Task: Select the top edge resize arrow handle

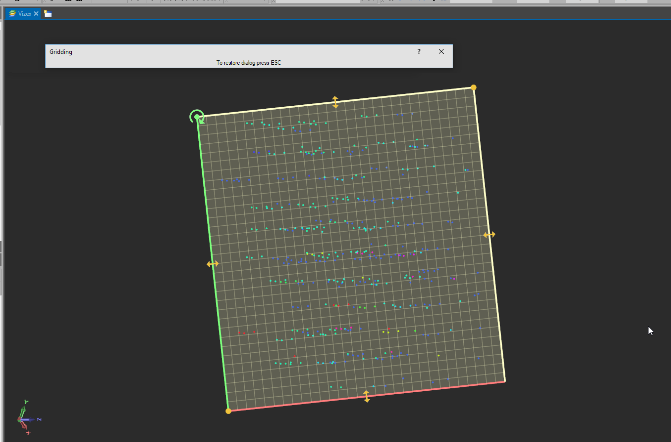Action: click(x=335, y=102)
